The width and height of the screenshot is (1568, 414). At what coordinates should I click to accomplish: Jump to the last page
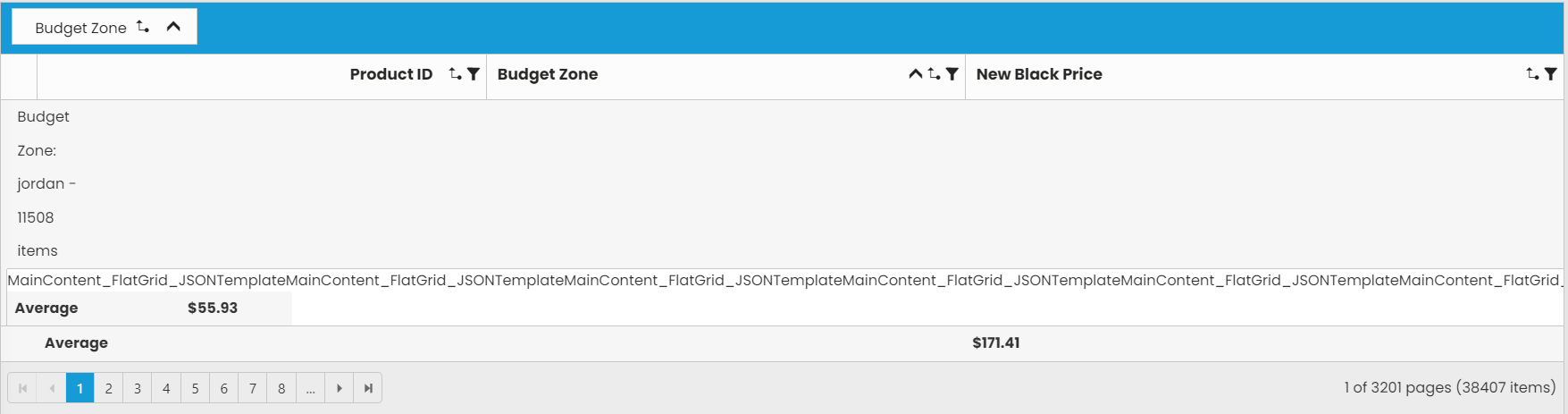pos(368,388)
